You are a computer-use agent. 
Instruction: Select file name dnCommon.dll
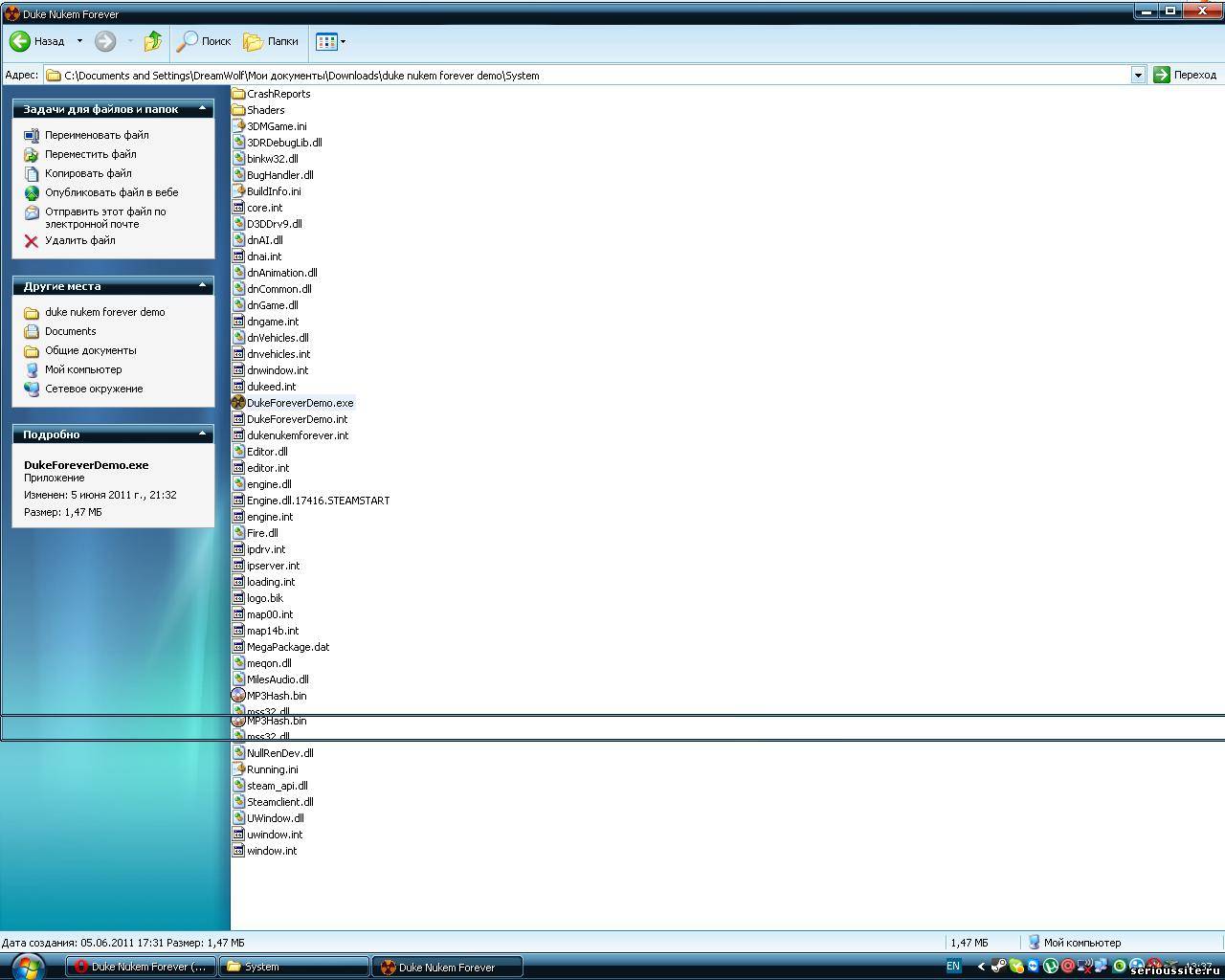[279, 289]
